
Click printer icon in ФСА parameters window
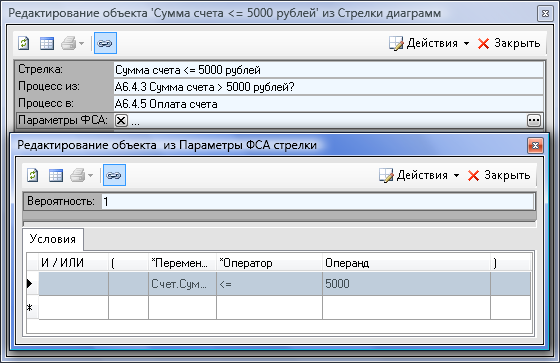pyautogui.click(x=78, y=175)
